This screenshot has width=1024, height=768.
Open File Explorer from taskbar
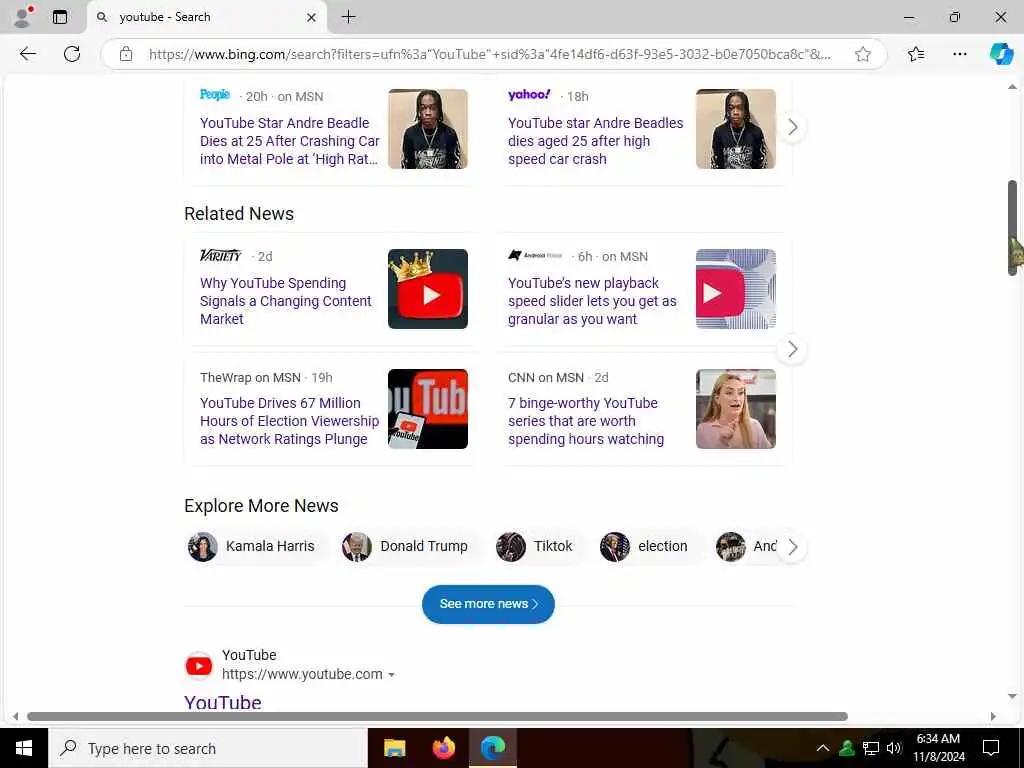click(394, 748)
